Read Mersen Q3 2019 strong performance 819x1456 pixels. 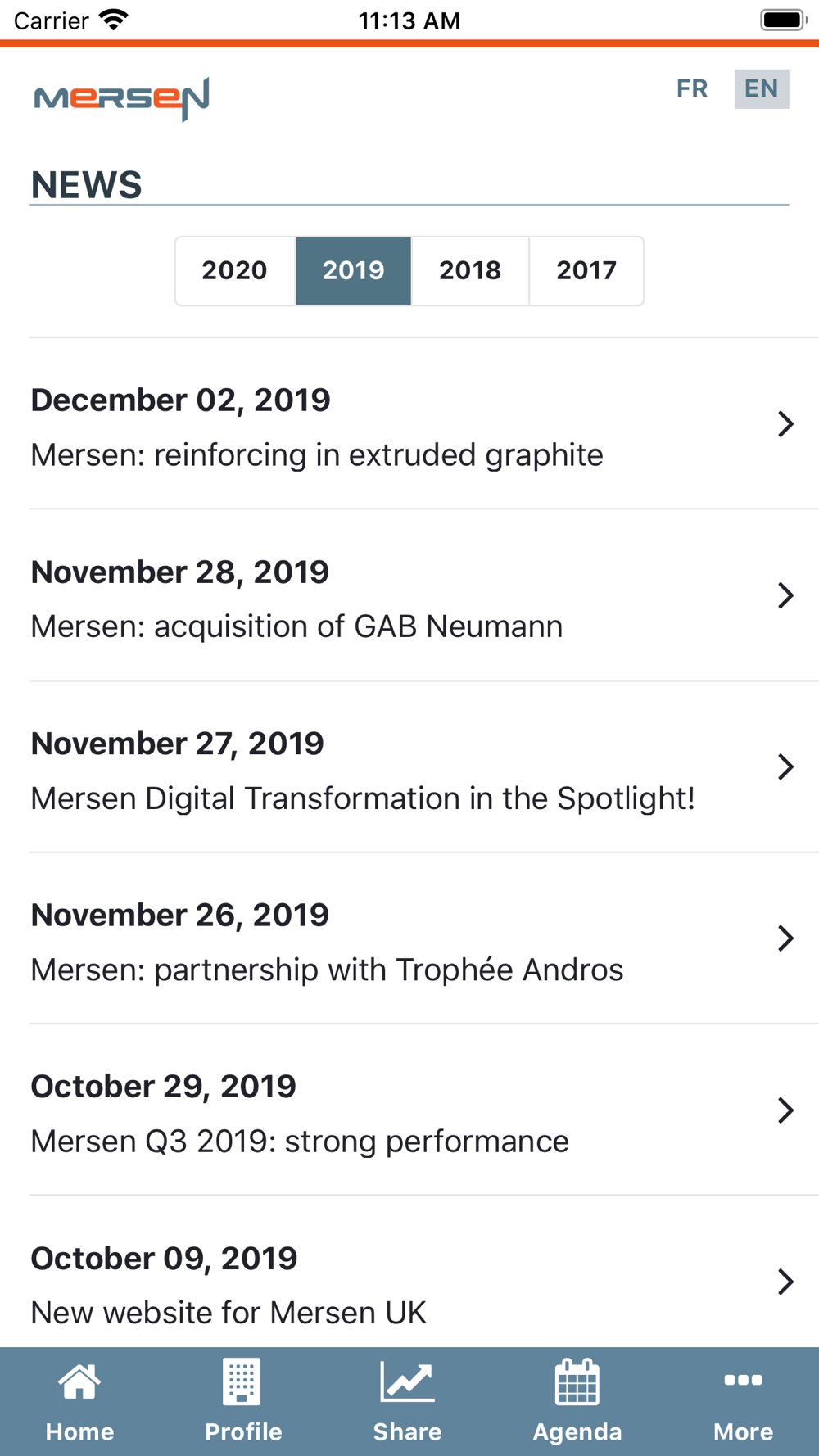[300, 1141]
